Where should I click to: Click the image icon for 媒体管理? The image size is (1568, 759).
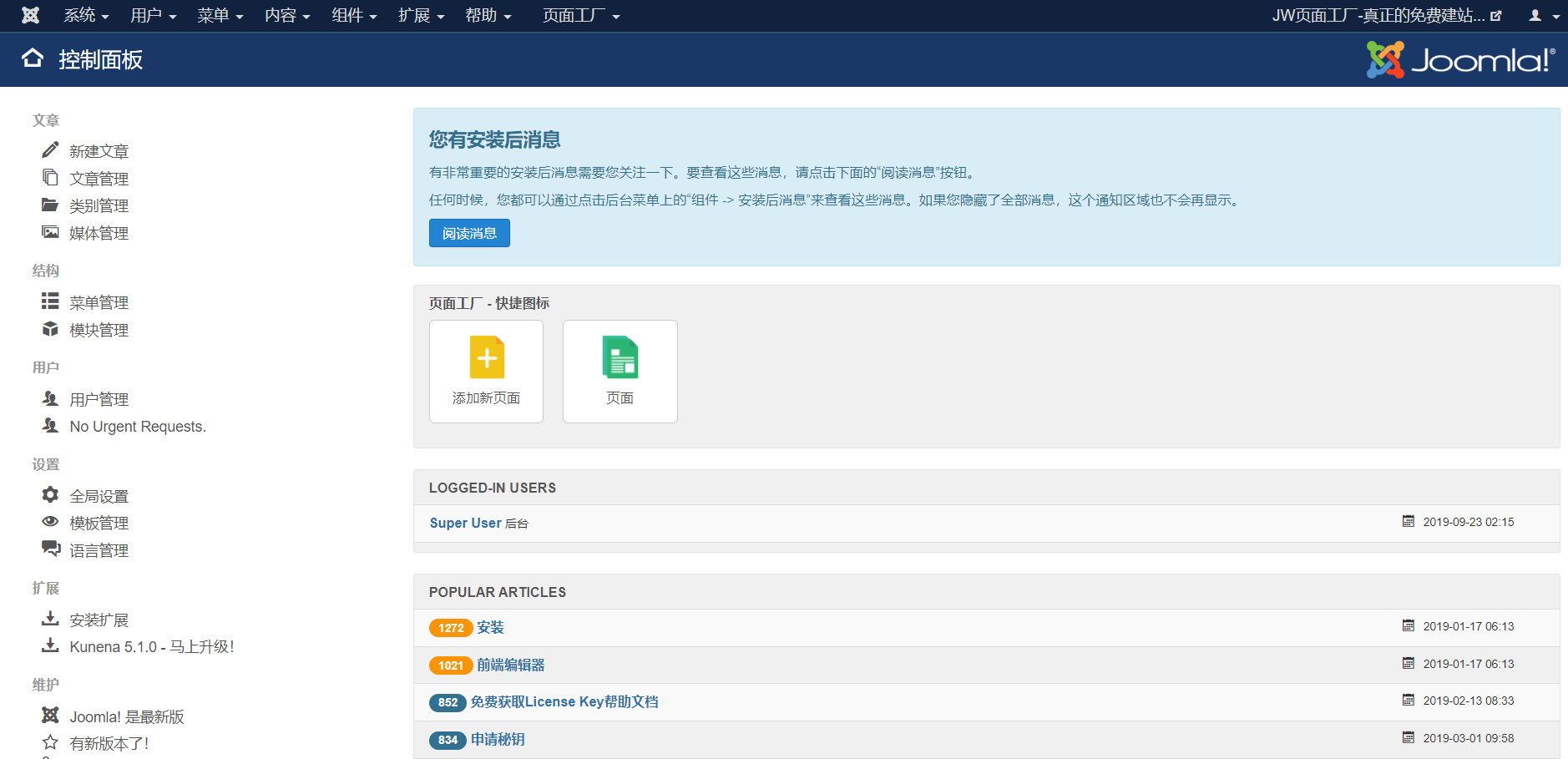[x=50, y=232]
